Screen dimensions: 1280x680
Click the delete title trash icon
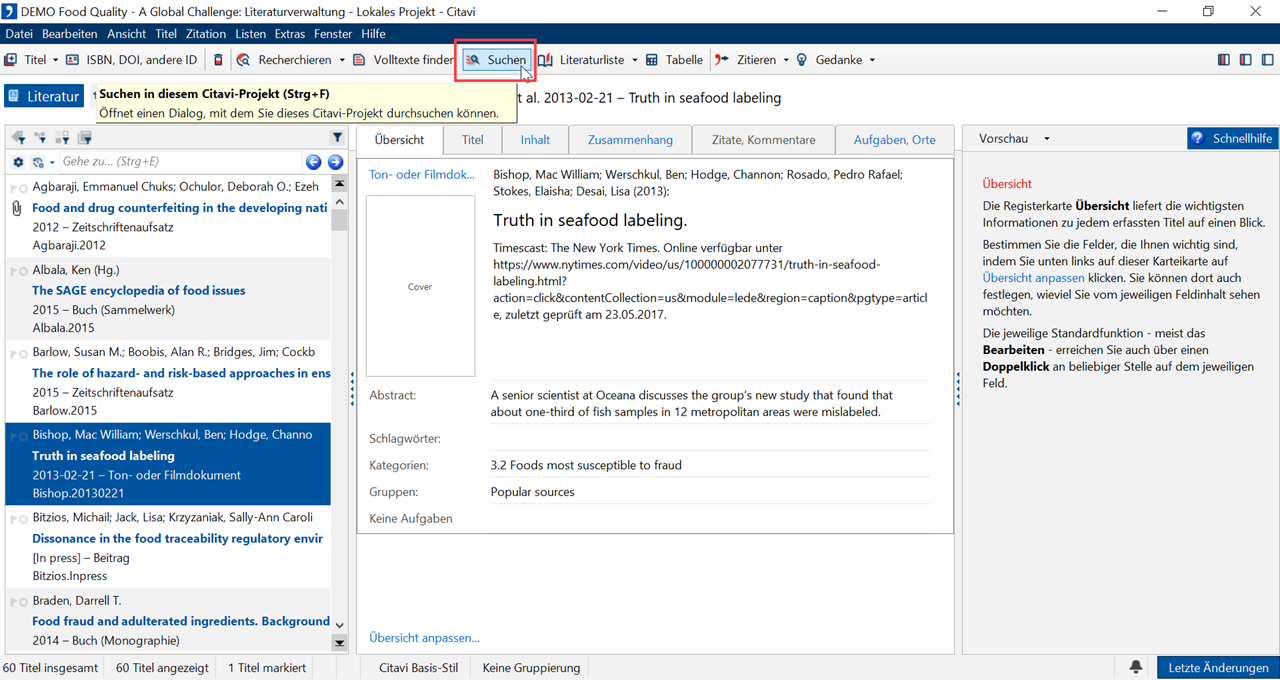[x=219, y=60]
